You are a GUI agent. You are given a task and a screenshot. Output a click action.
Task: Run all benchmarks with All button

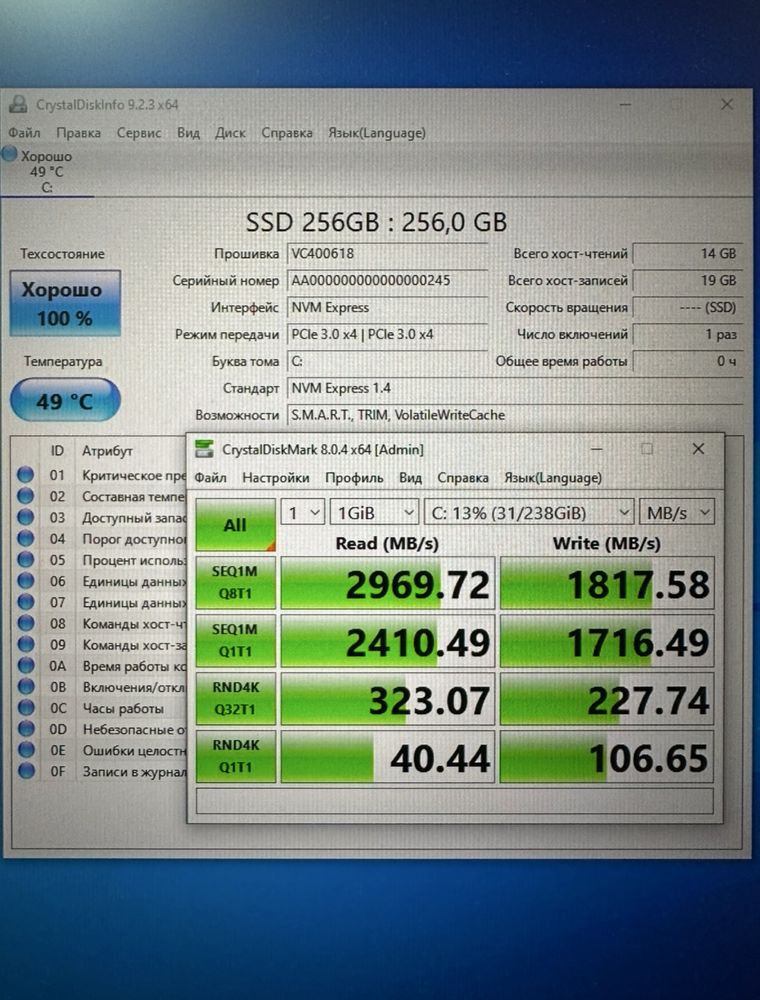pos(235,525)
